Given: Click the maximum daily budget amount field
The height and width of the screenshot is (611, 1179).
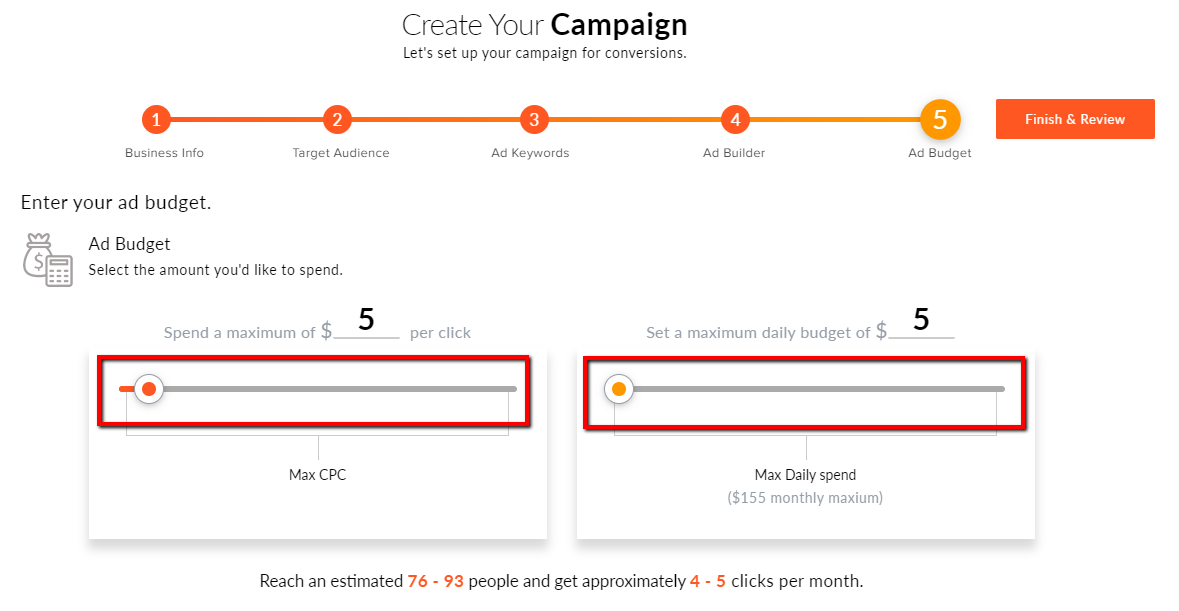Looking at the screenshot, I should pos(921,321).
